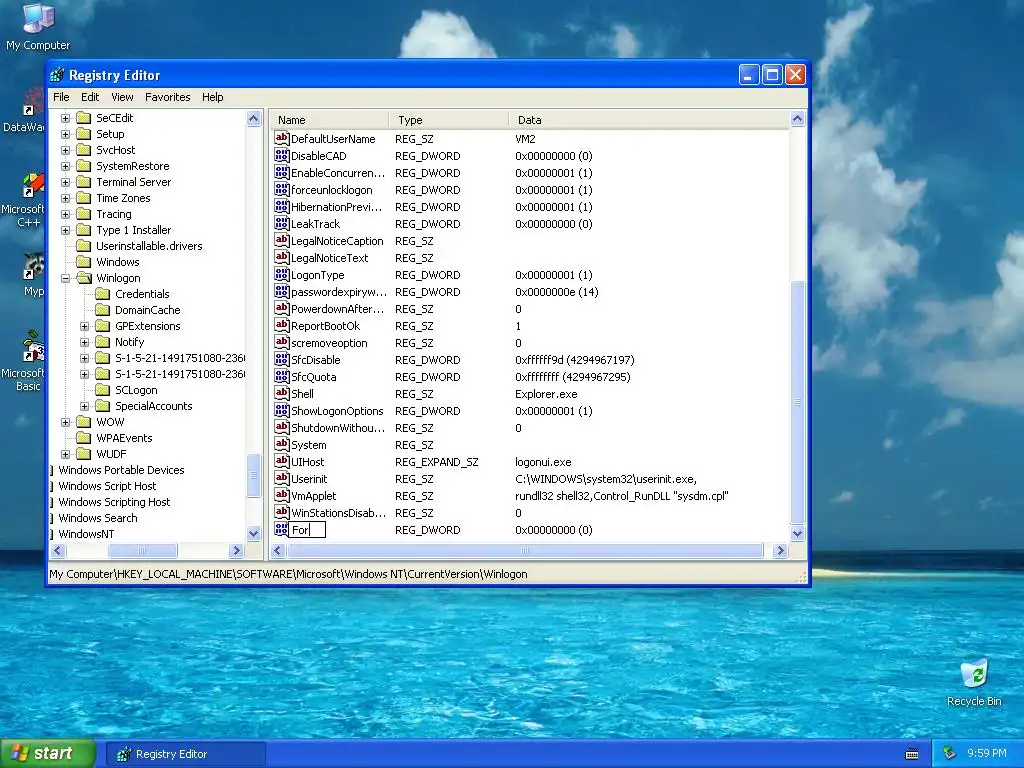This screenshot has width=1024, height=768.
Task: Open the Edit menu
Action: click(x=90, y=97)
